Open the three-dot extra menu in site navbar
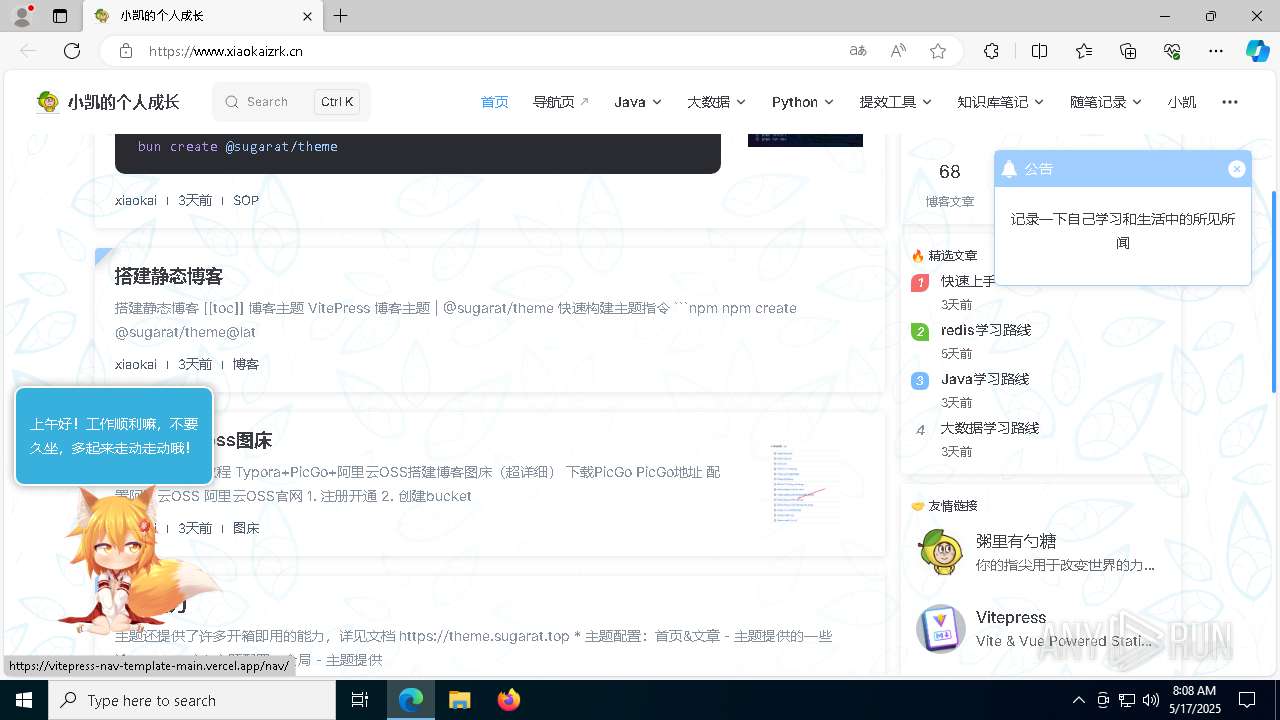1280x720 pixels. point(1230,102)
